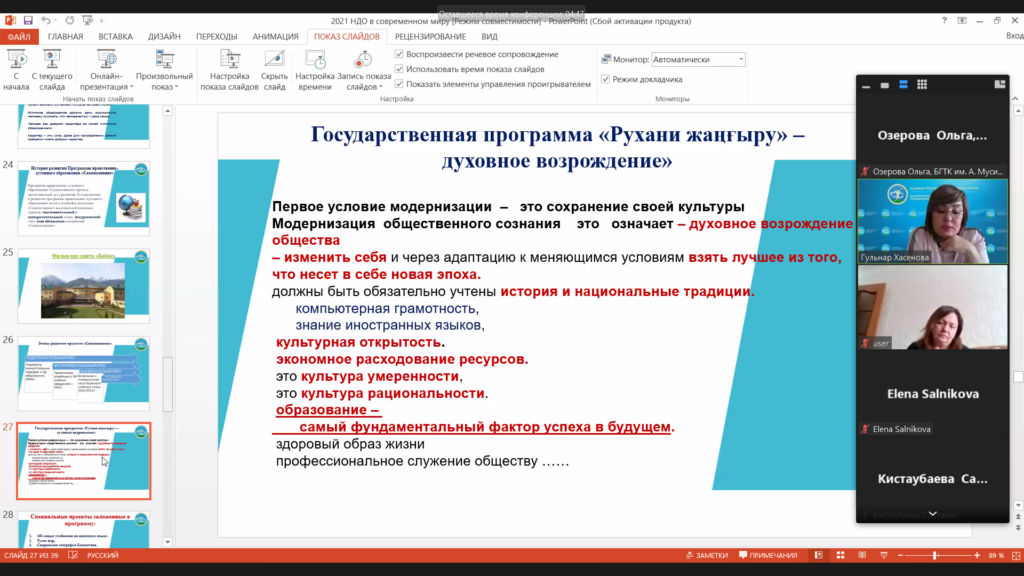Click 89 % zoom level

[996, 555]
